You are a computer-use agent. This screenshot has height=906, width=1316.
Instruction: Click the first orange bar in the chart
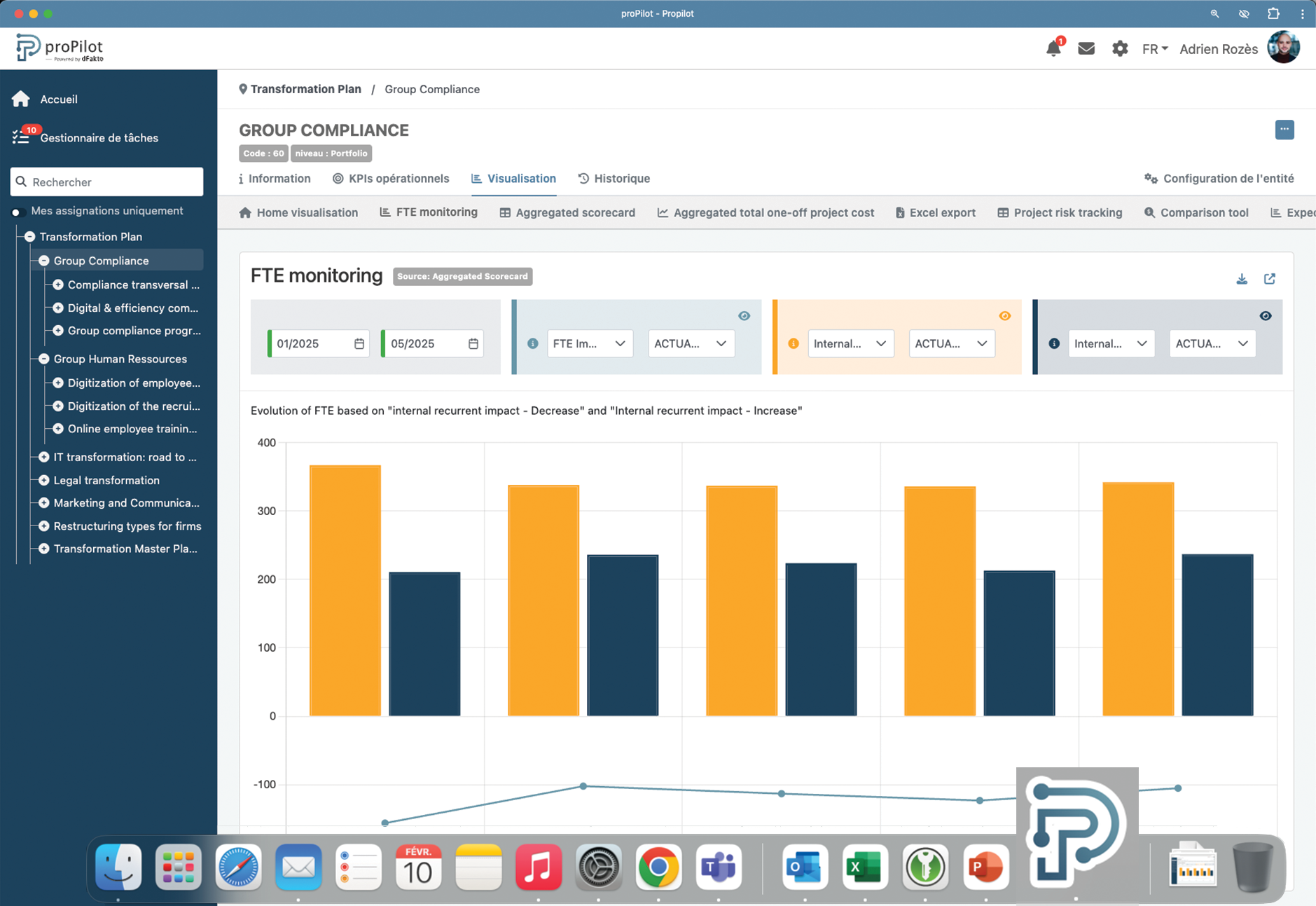coord(345,590)
